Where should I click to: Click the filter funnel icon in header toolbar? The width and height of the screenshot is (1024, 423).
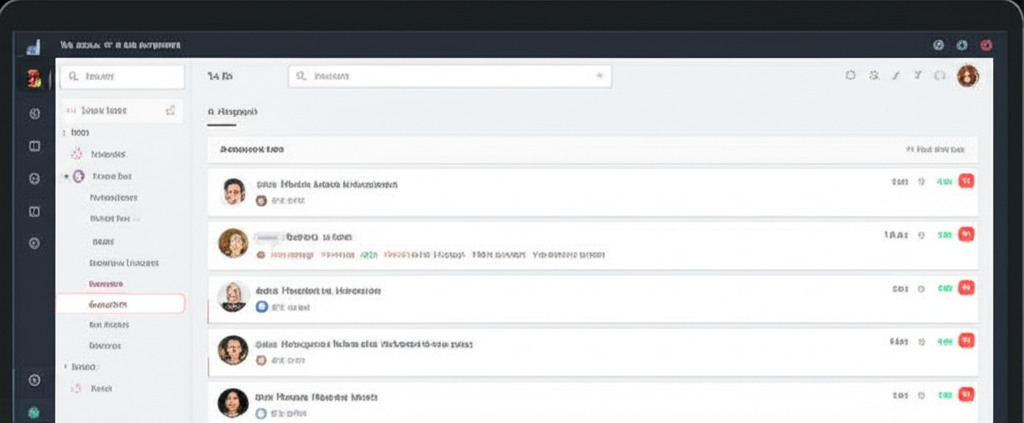pyautogui.click(x=917, y=76)
